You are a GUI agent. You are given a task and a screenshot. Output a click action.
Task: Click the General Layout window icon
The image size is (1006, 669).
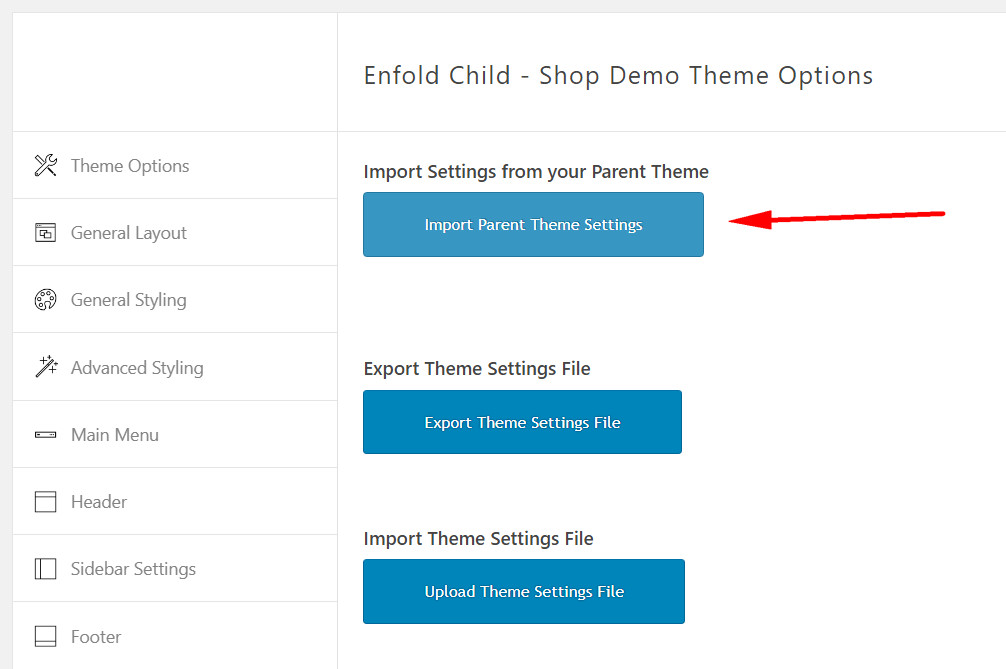46,232
